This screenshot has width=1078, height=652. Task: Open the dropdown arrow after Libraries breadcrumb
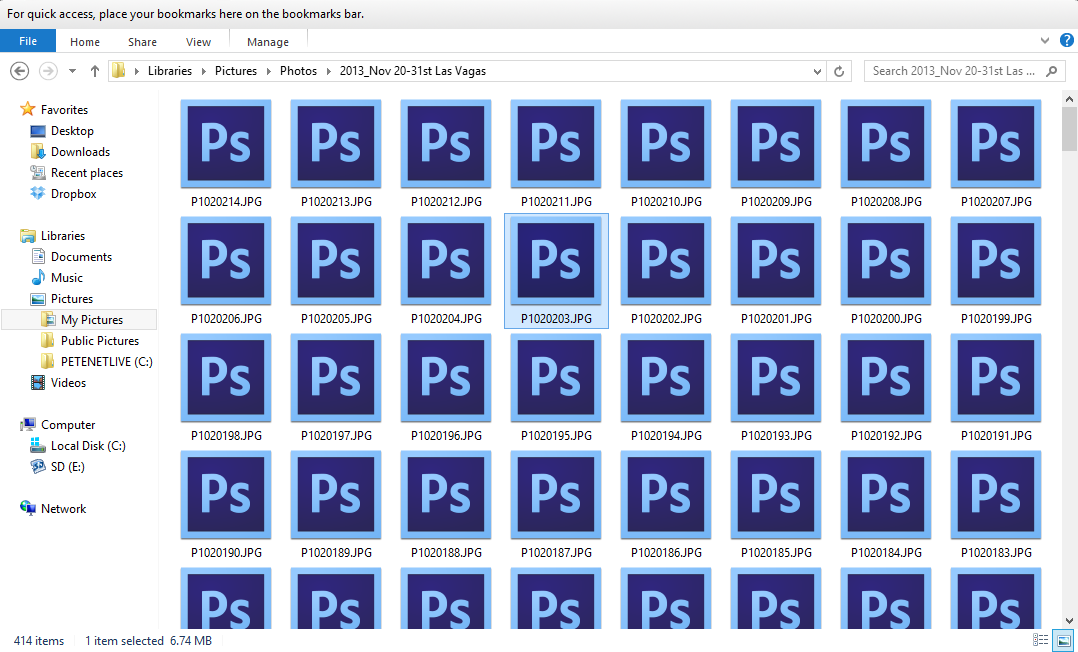204,71
